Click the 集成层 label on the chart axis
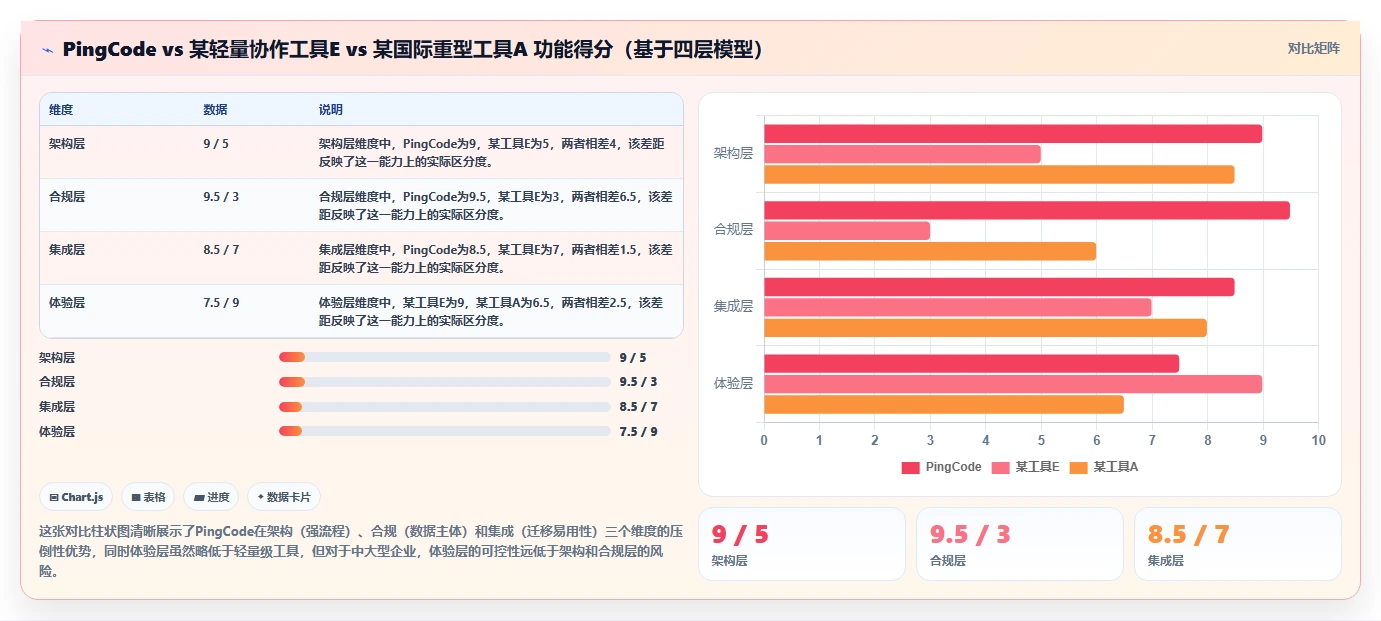The width and height of the screenshot is (1381, 621). [733, 307]
